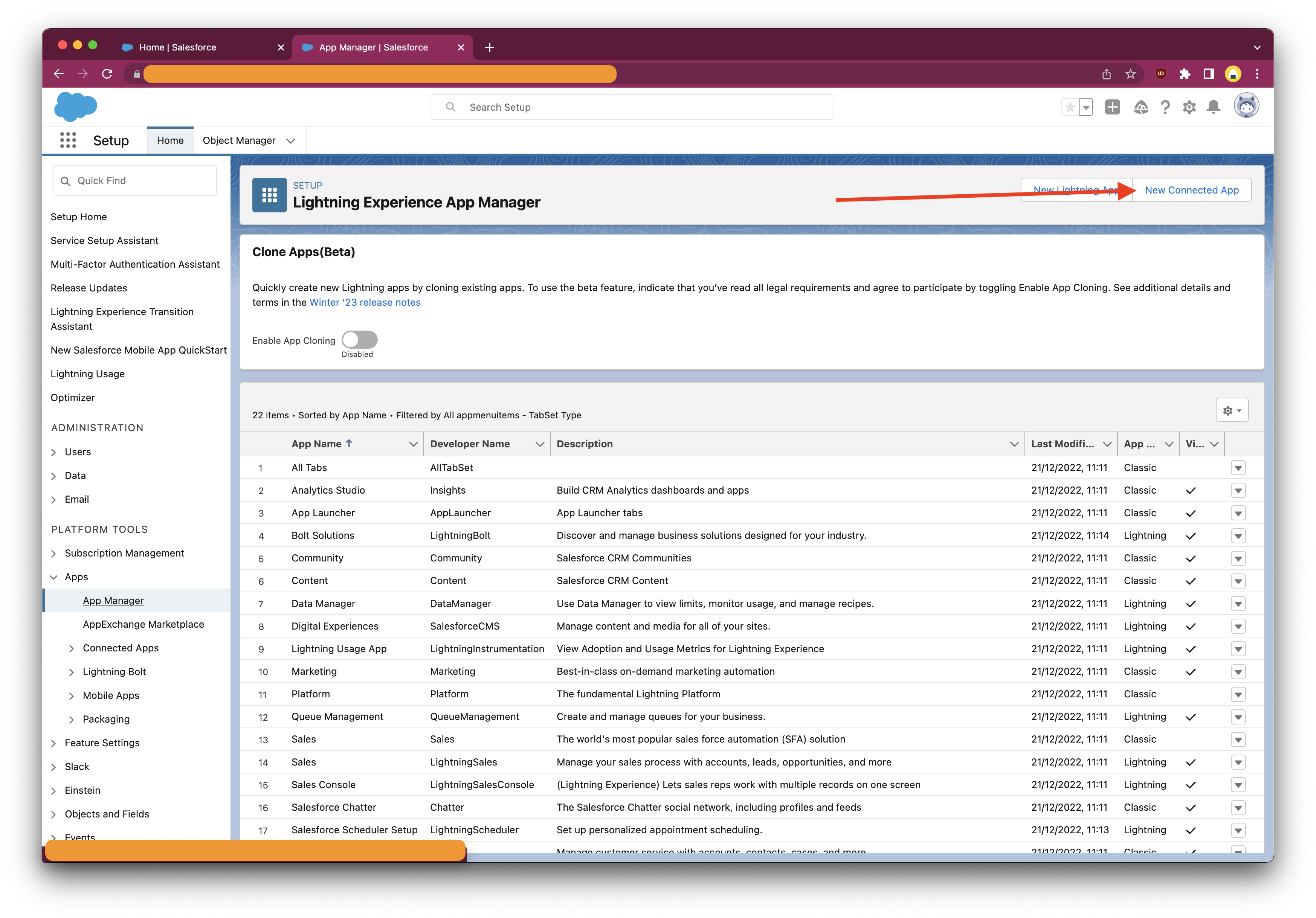This screenshot has width=1316, height=918.
Task: Open App Manager sidebar link
Action: pyautogui.click(x=113, y=601)
